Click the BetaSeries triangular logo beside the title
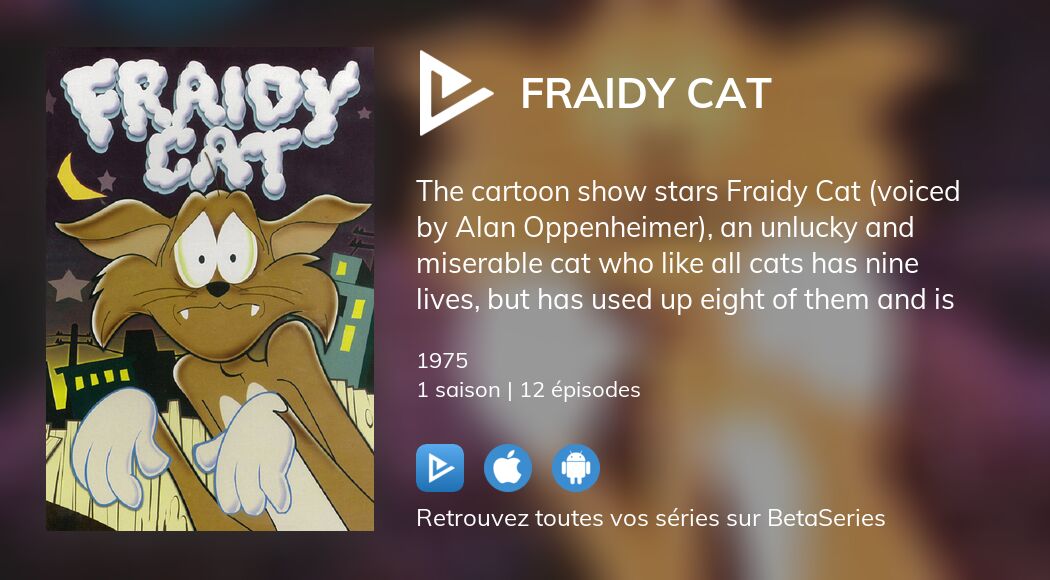Screen dimensions: 1050x580 (454, 93)
